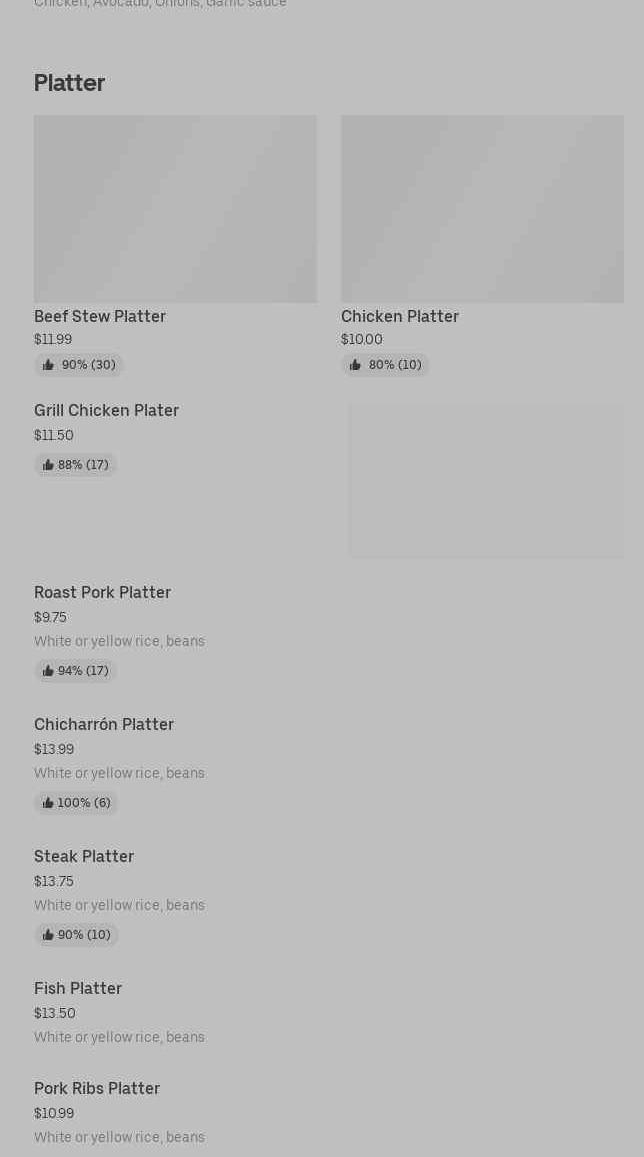This screenshot has width=644, height=1157.
Task: Open the Chicken Platter photo
Action: pos(482,208)
